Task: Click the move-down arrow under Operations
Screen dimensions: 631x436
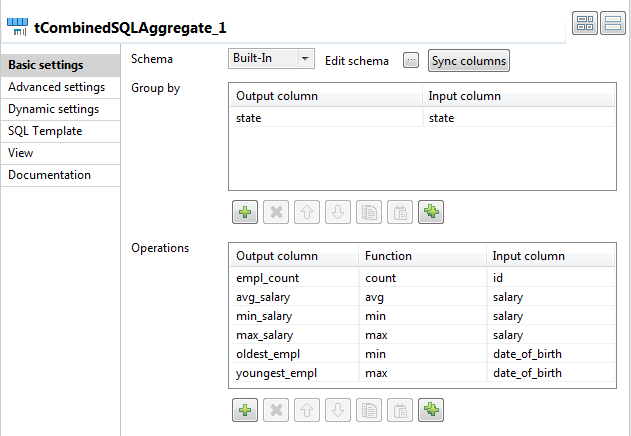Action: click(338, 409)
